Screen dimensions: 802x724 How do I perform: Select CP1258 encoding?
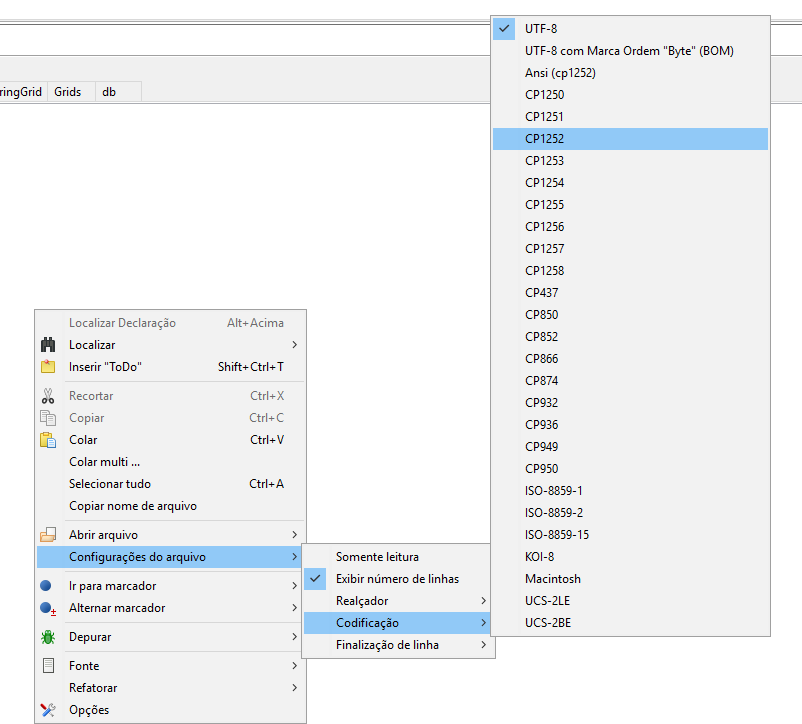tap(630, 270)
